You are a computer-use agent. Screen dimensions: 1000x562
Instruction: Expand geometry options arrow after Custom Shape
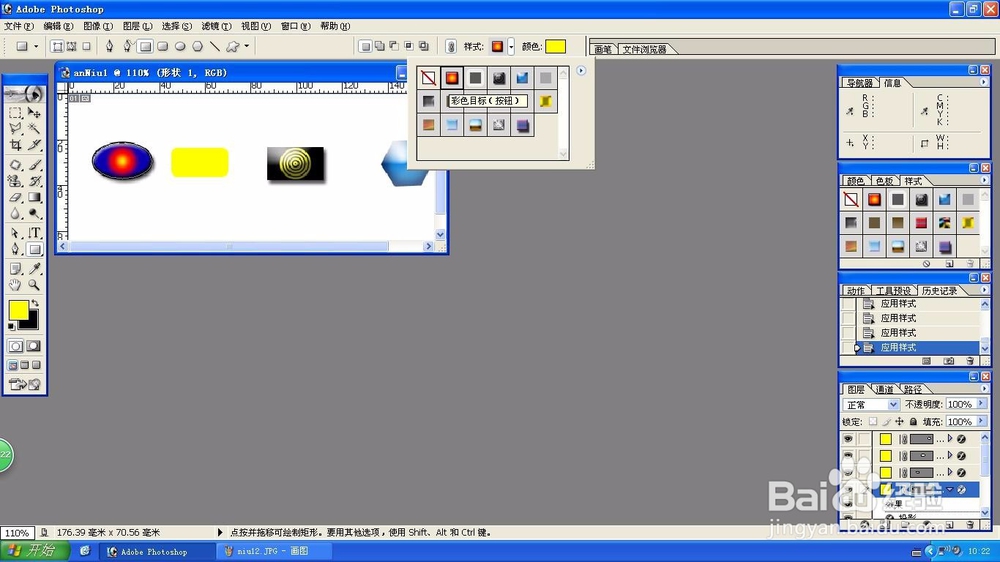coord(246,46)
